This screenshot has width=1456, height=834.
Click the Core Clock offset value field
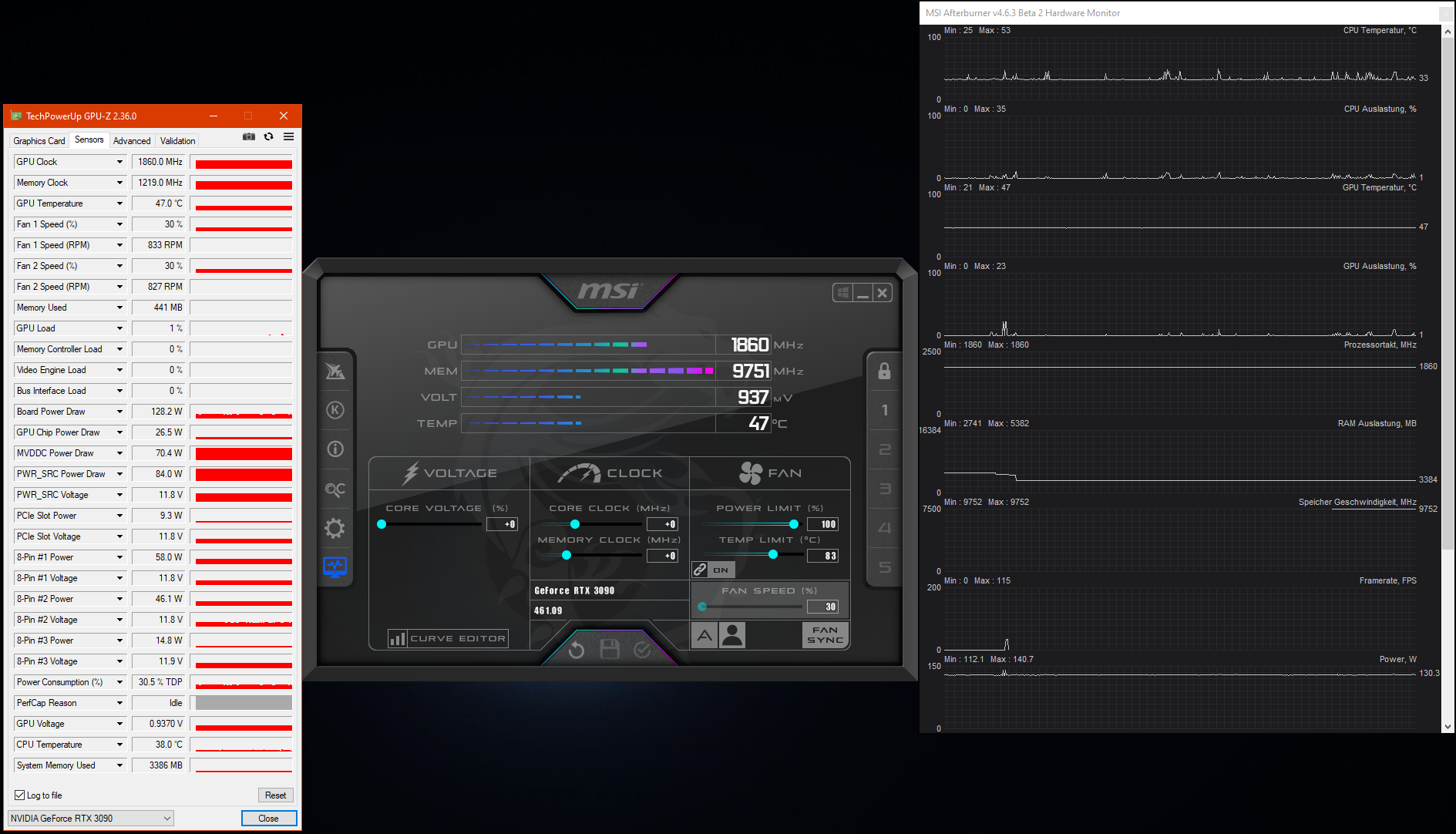663,524
